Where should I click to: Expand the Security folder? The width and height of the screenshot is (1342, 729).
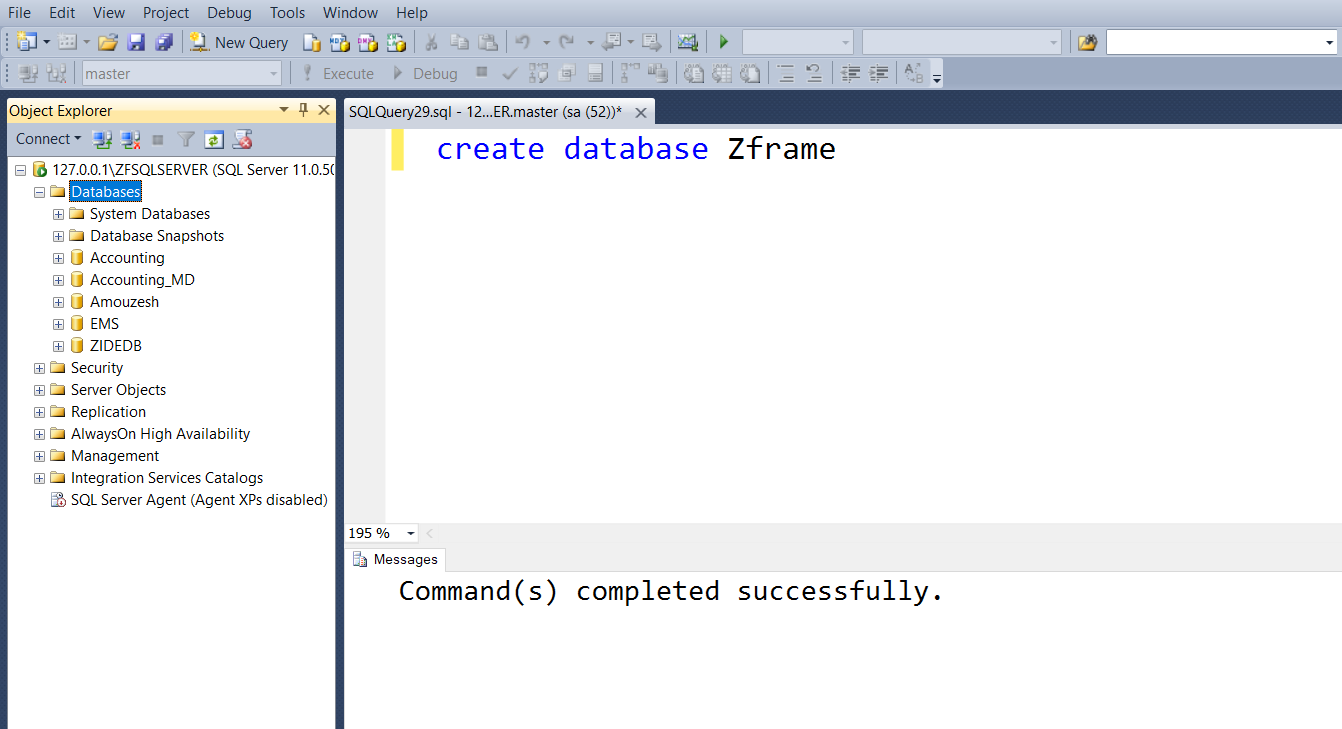click(x=40, y=368)
